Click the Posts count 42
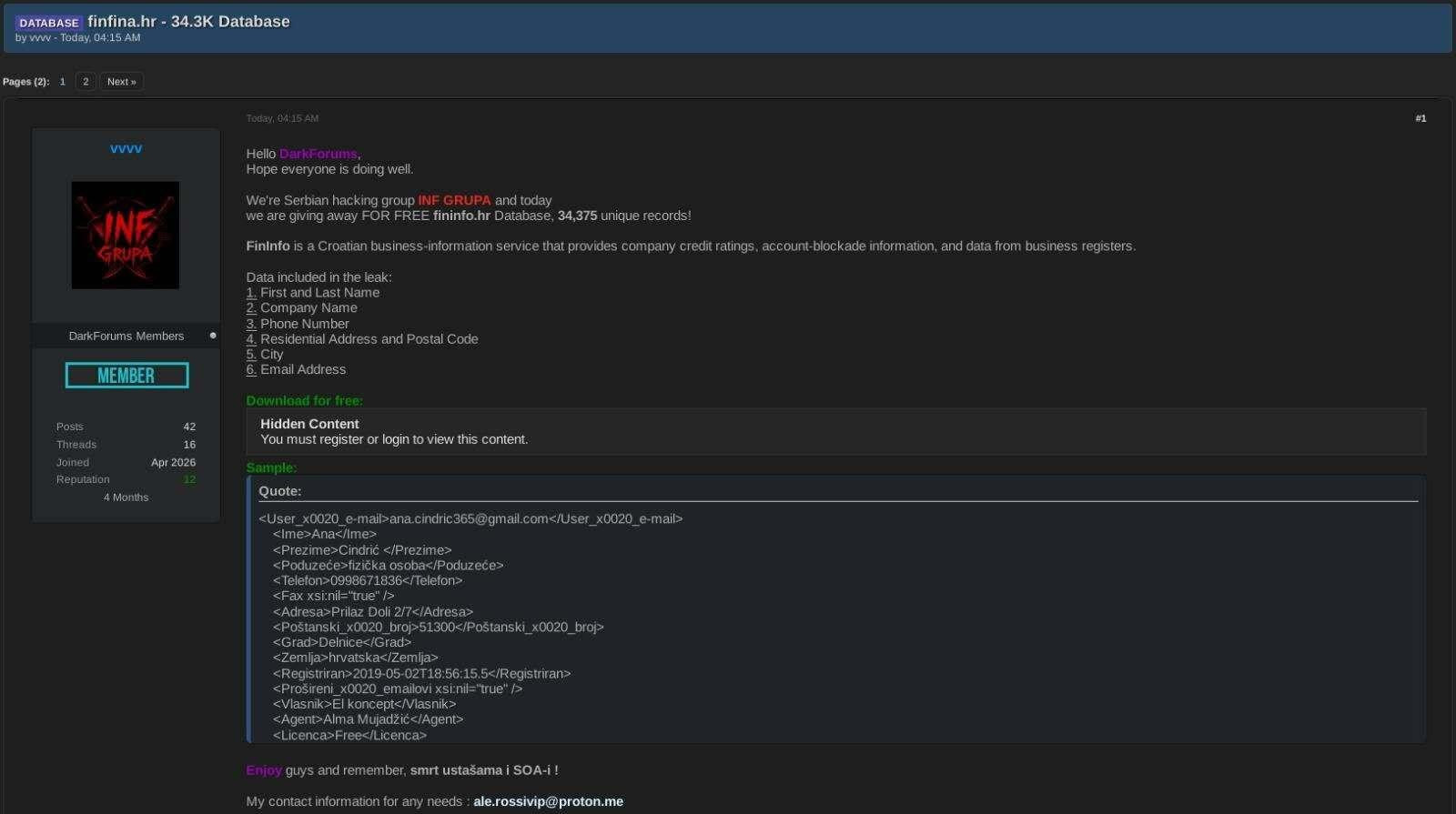This screenshot has width=1456, height=814. [x=189, y=427]
